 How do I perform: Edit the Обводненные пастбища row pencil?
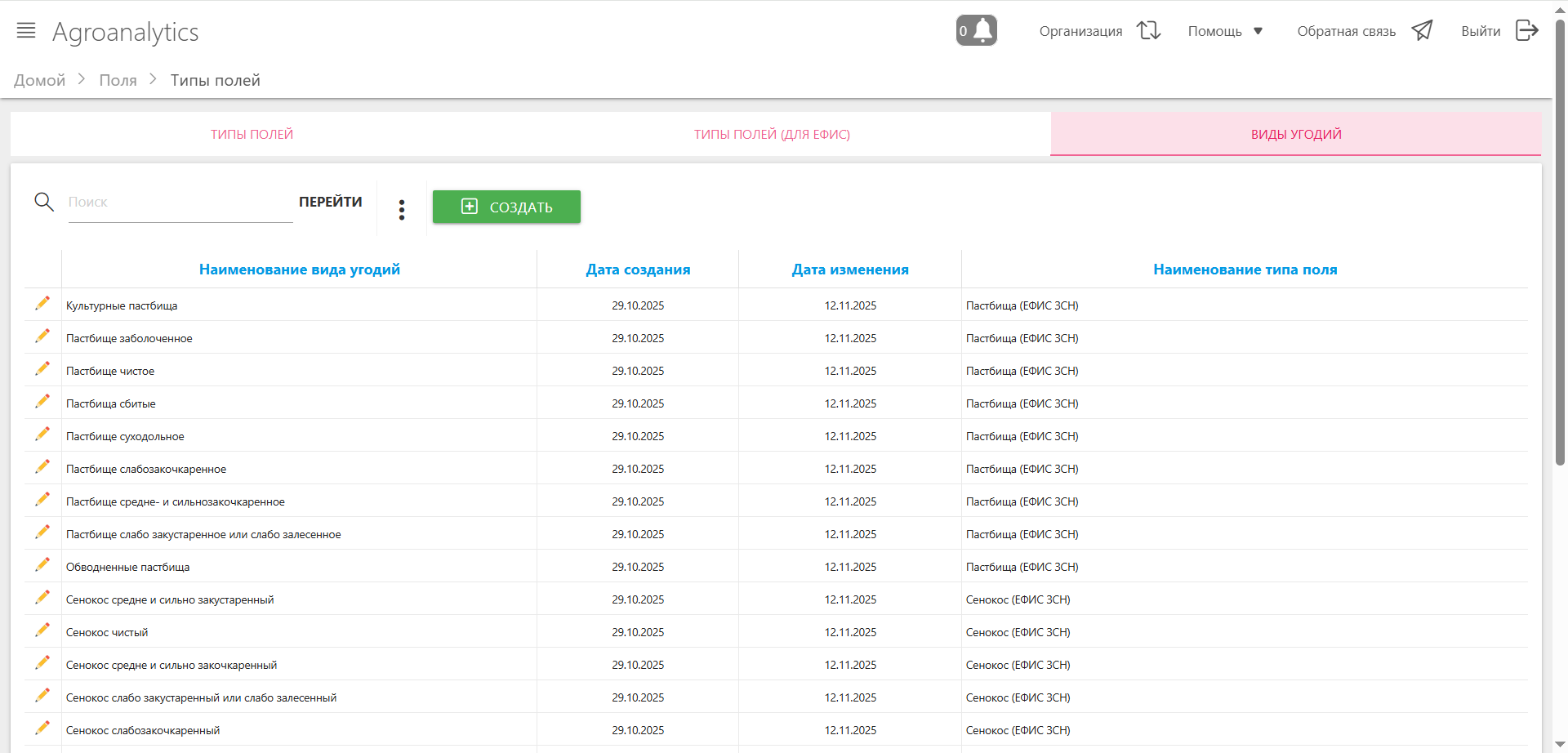pos(42,565)
